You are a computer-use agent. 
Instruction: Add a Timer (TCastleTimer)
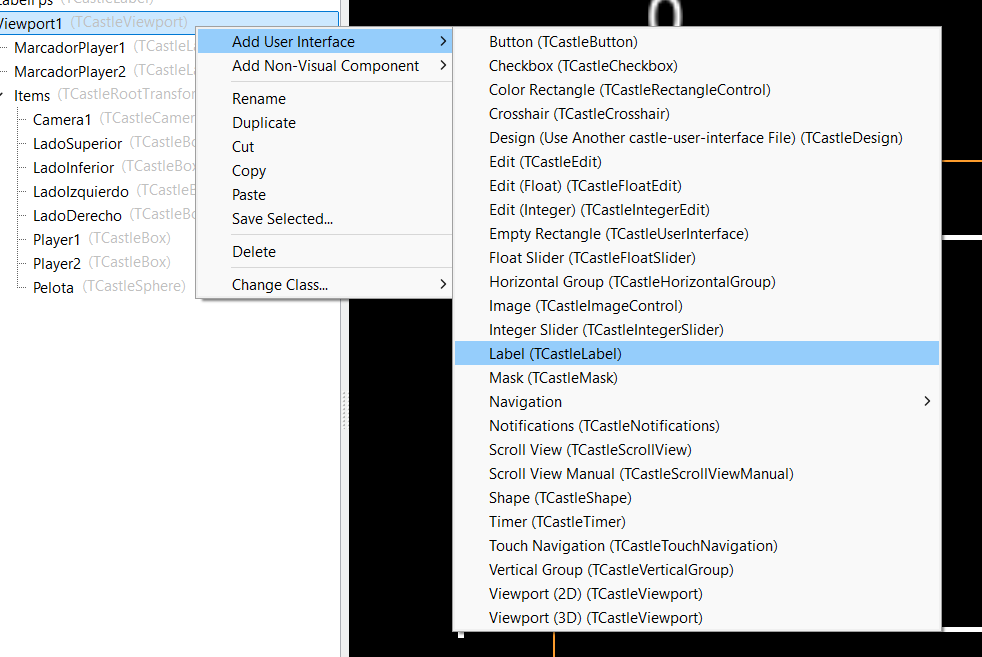(697, 522)
